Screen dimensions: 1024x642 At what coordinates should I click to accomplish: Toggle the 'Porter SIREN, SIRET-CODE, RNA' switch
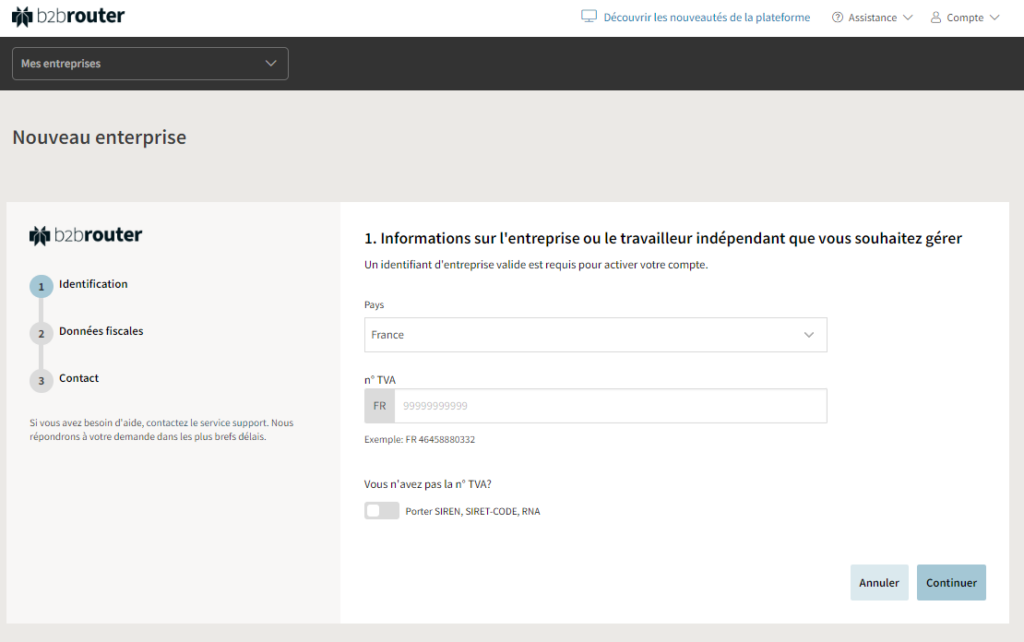click(381, 511)
